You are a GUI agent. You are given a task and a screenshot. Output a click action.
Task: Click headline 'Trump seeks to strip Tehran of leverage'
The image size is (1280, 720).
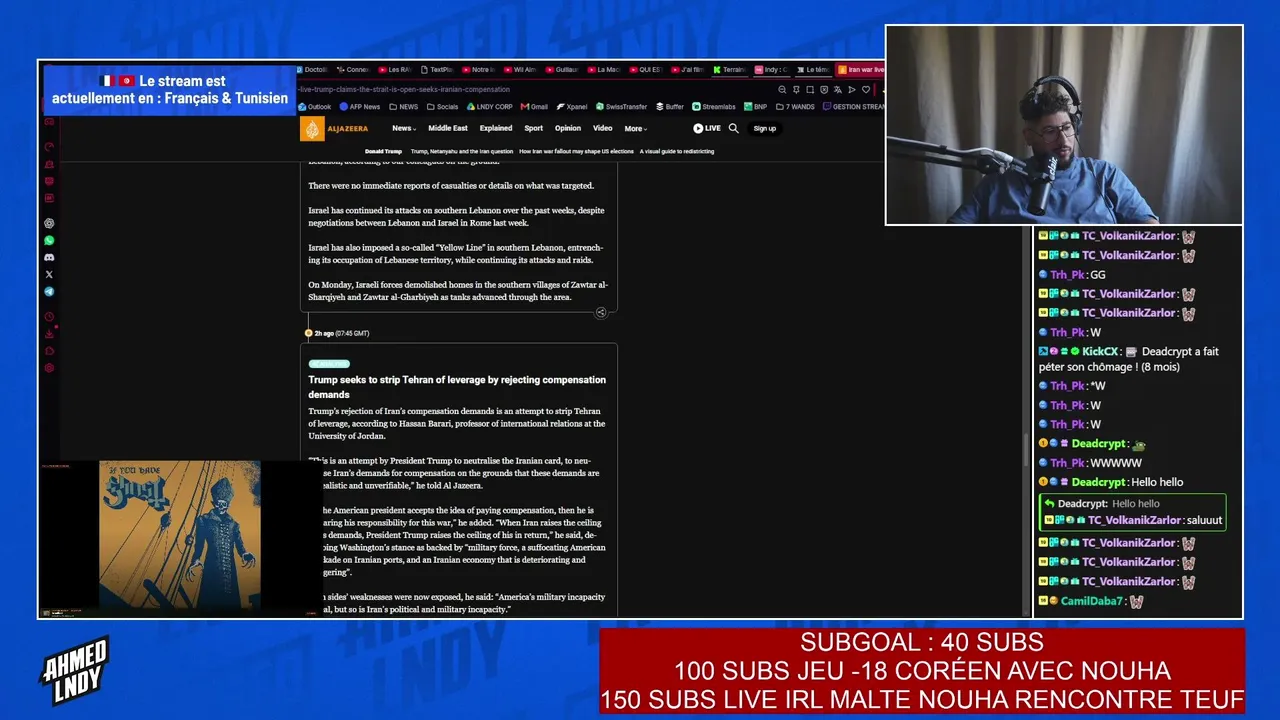point(457,387)
